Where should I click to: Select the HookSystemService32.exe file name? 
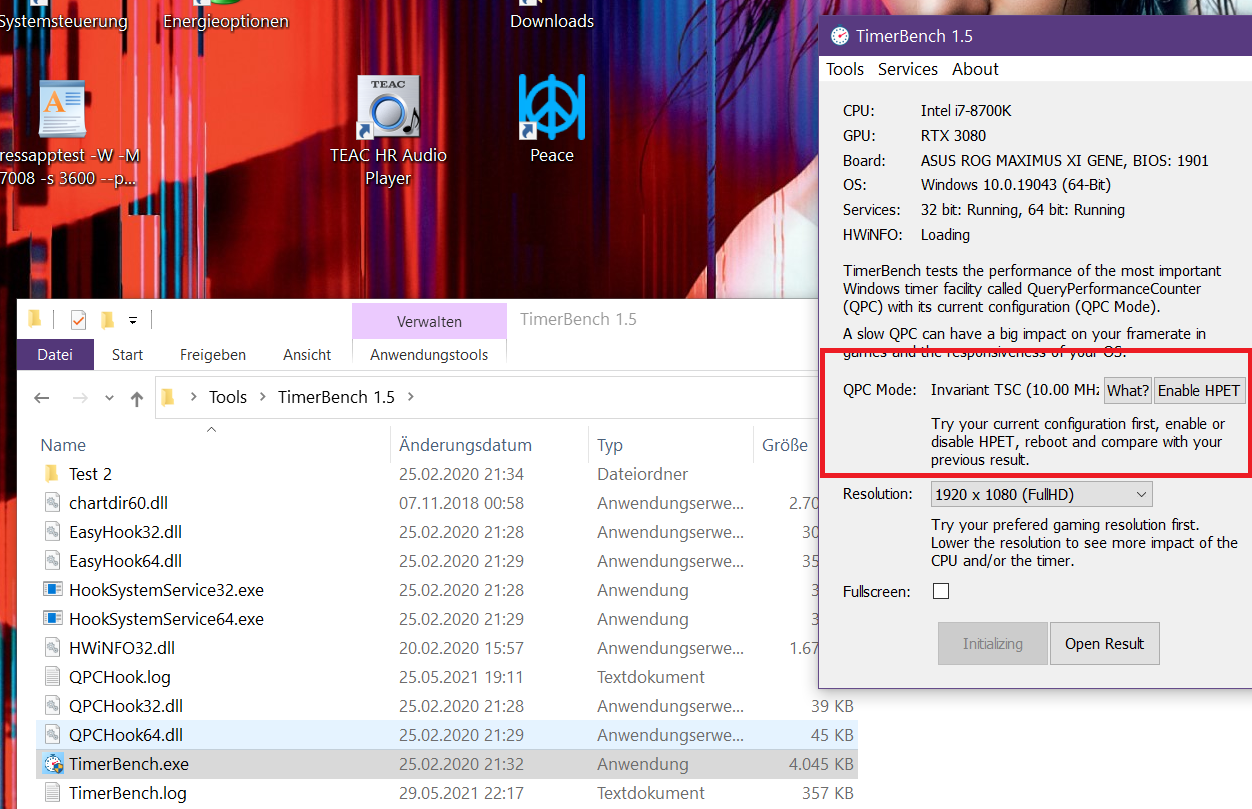pos(166,590)
